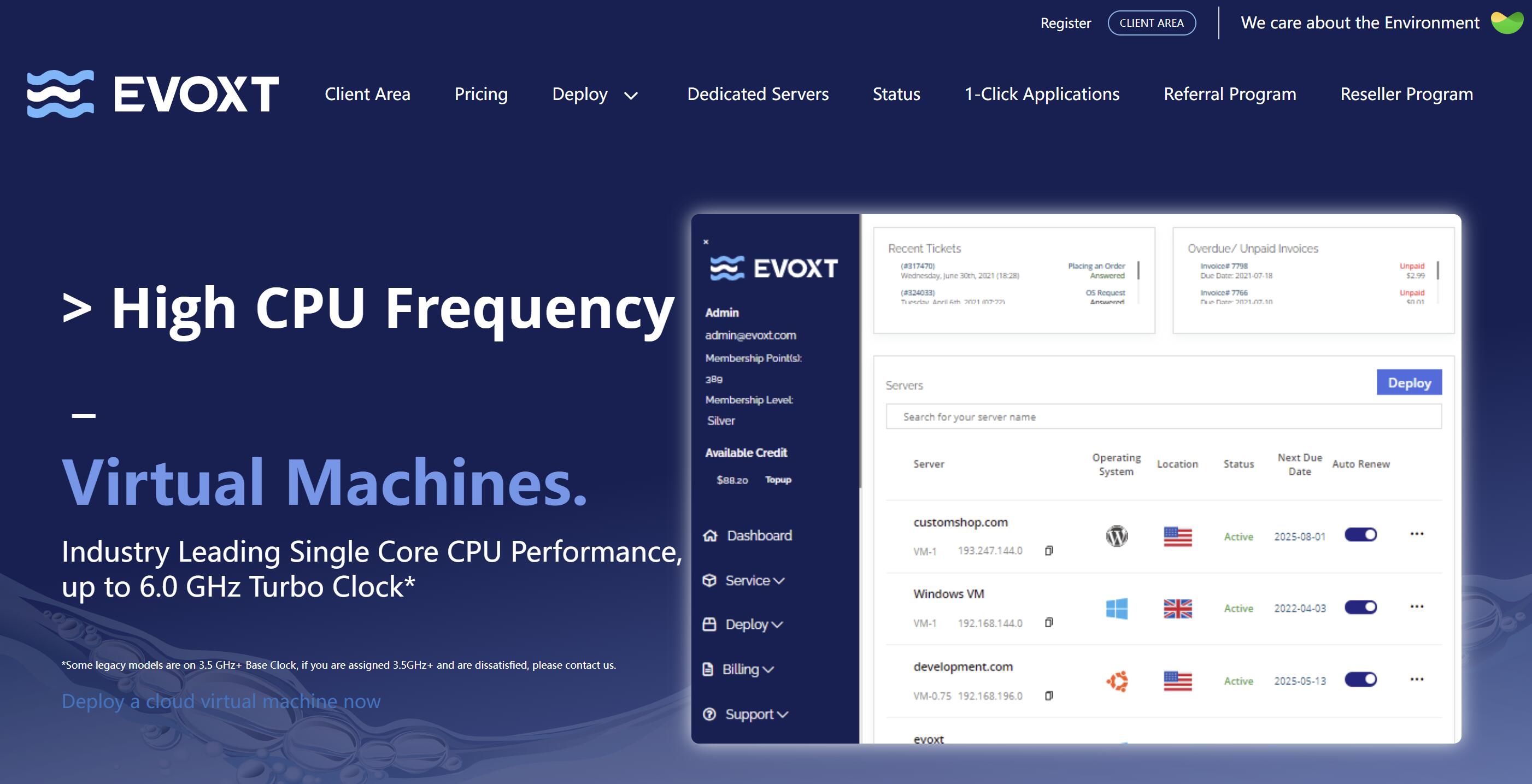This screenshot has height=784, width=1532.
Task: Click Deploy a cloud virtual machine now
Action: point(221,700)
